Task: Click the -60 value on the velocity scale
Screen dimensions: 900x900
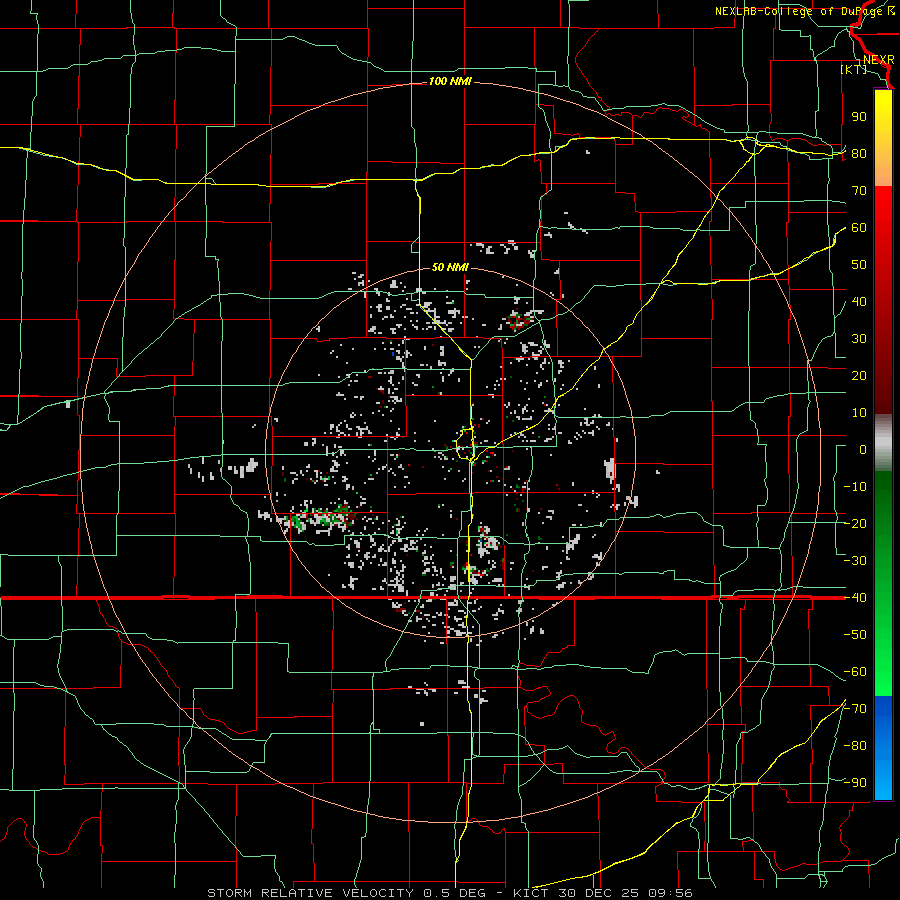Action: coord(855,672)
